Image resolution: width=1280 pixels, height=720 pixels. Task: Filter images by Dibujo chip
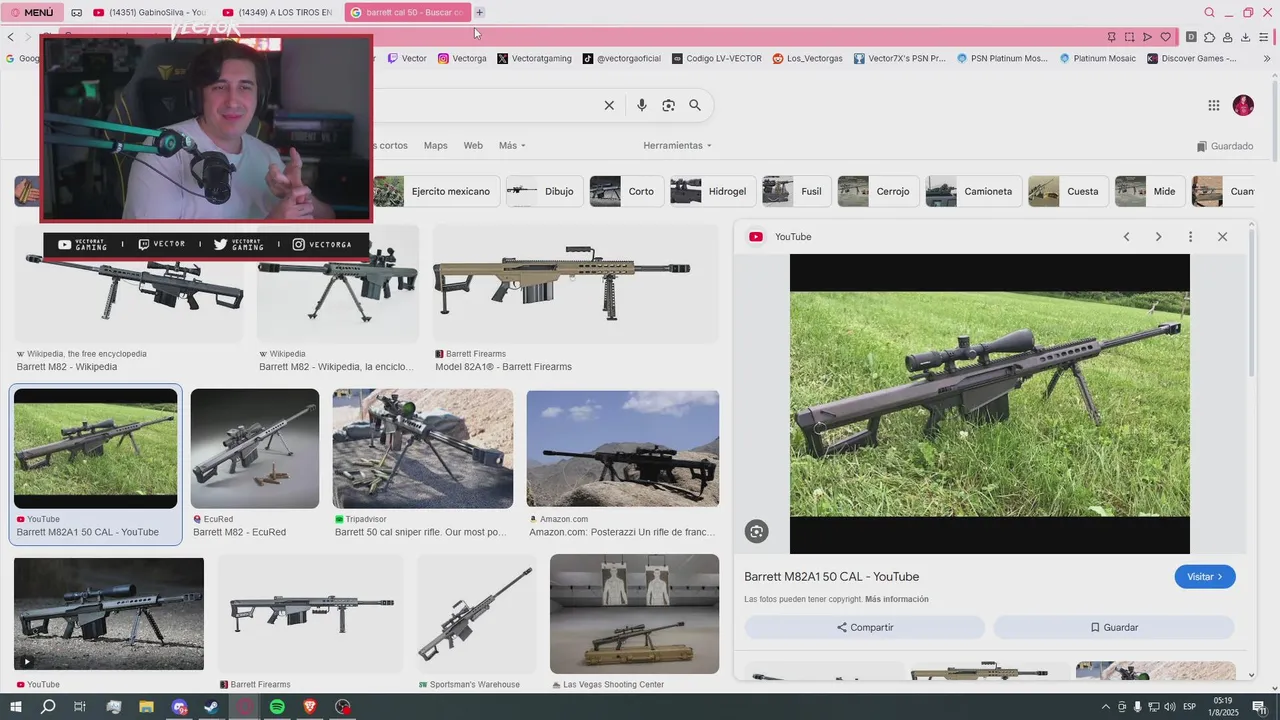click(x=544, y=191)
